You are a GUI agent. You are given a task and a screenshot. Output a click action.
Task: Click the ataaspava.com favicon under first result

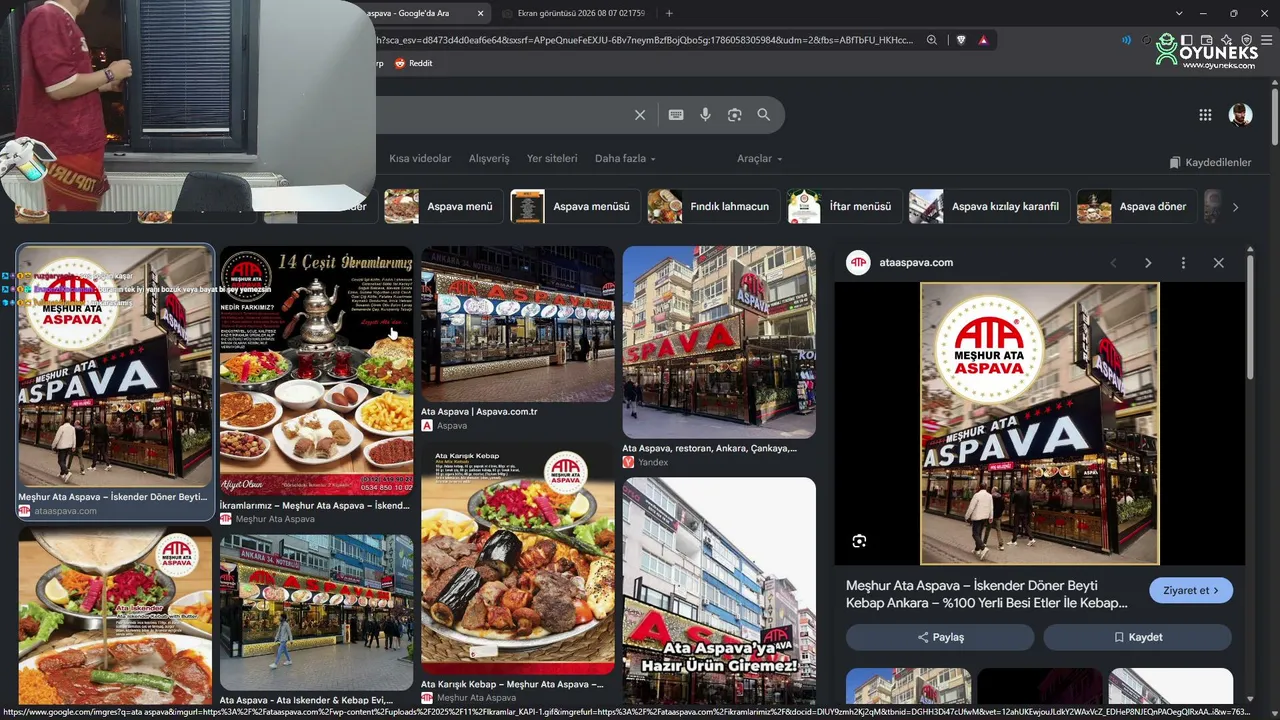tap(25, 511)
